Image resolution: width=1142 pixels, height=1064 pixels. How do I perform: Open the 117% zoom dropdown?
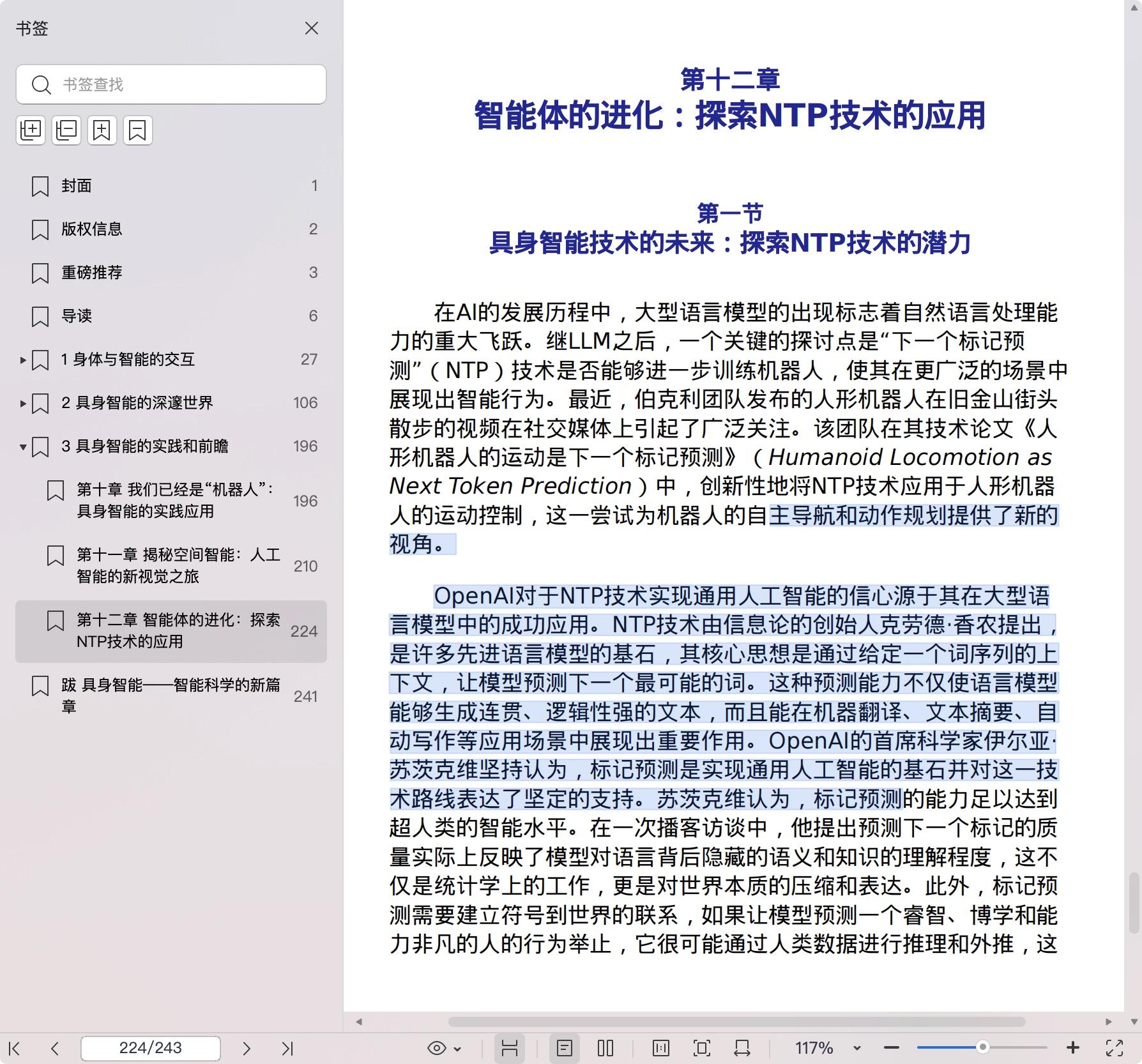tap(857, 1048)
